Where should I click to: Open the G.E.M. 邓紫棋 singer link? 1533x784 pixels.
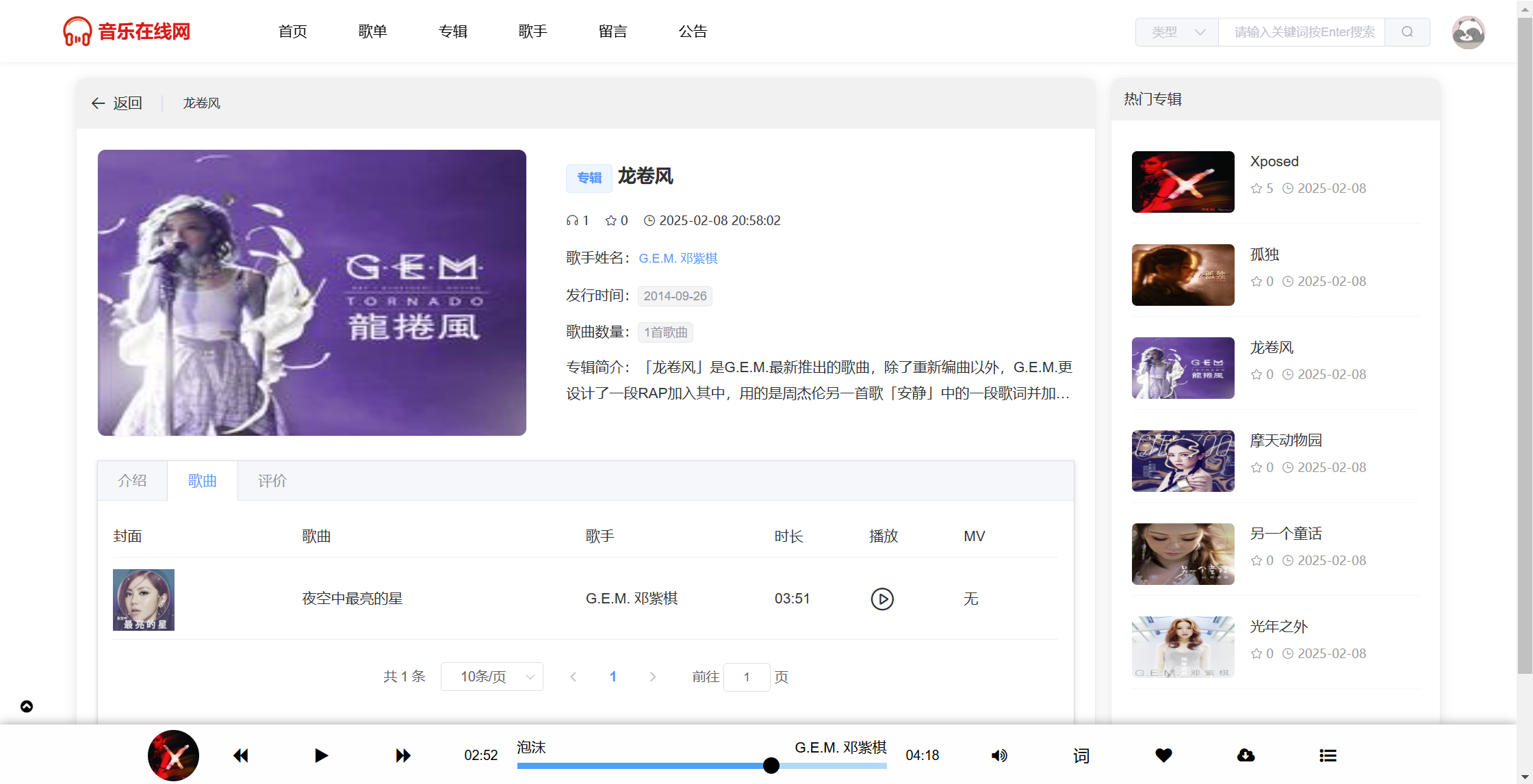(678, 258)
